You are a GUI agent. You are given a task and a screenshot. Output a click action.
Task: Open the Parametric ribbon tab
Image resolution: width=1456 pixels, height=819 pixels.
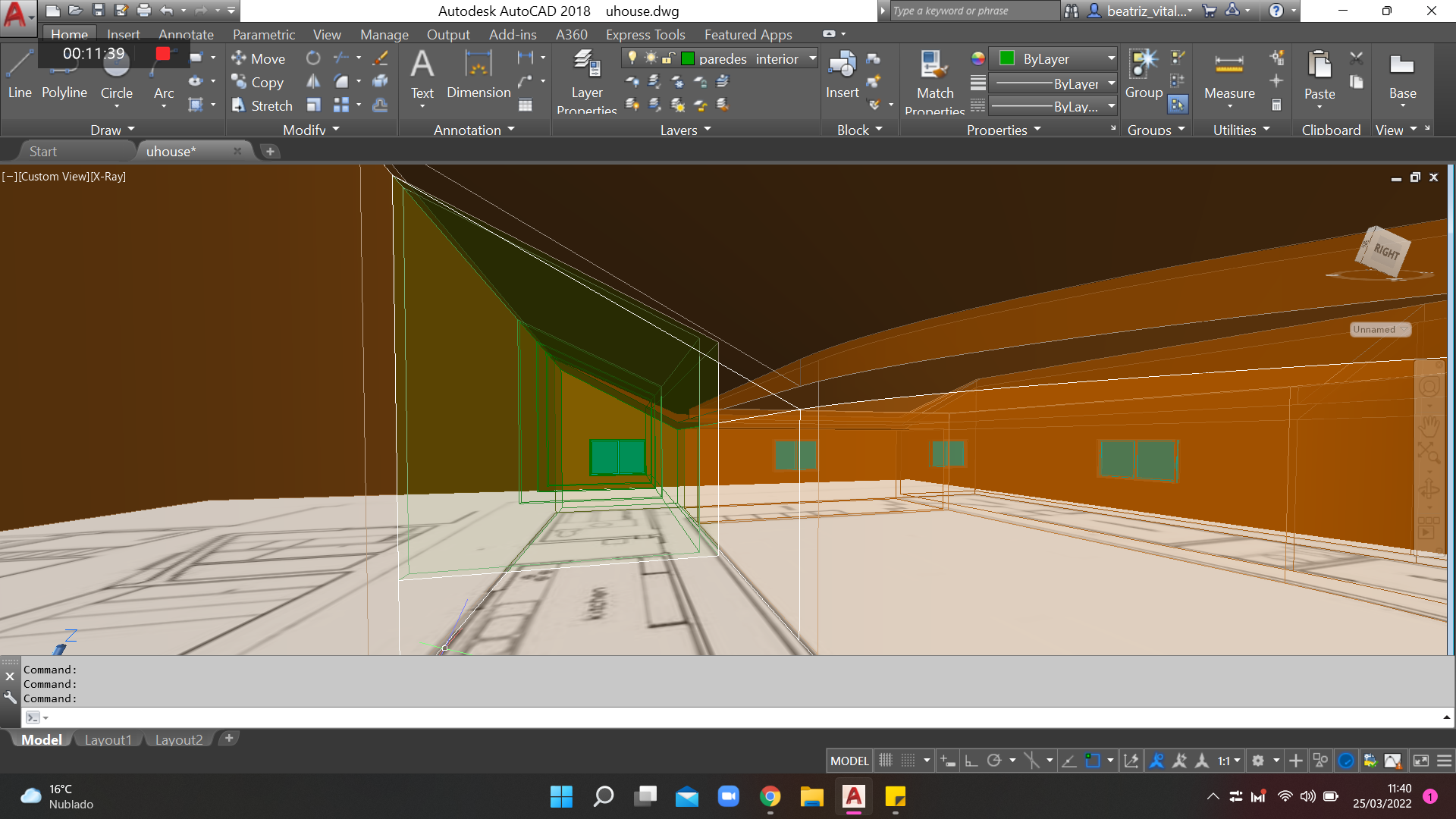(x=264, y=34)
